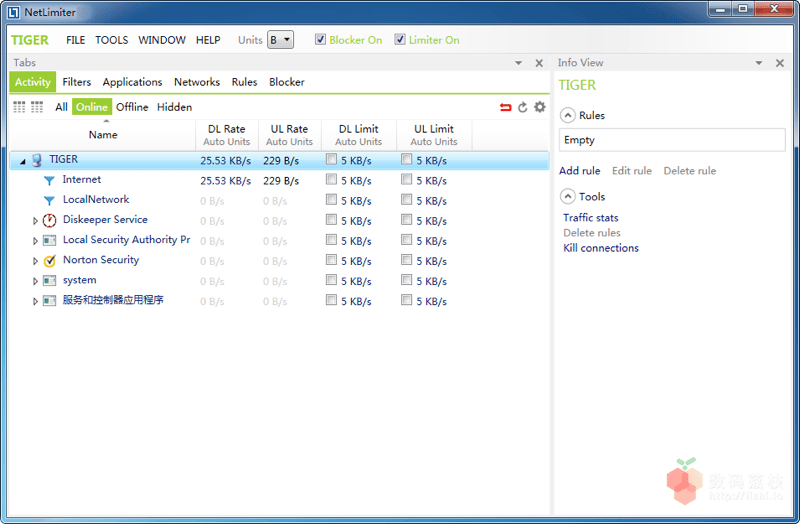The height and width of the screenshot is (524, 800).
Task: Switch to the Networks tab
Action: [197, 82]
